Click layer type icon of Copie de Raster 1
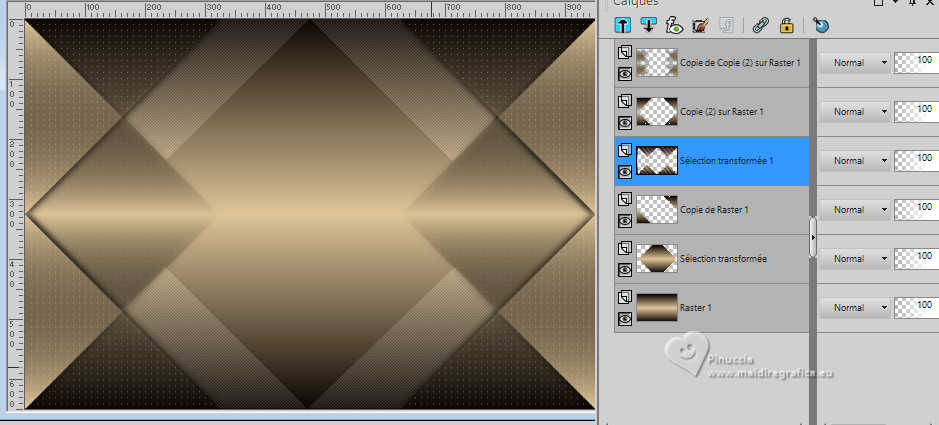Image resolution: width=939 pixels, height=425 pixels. 625,199
